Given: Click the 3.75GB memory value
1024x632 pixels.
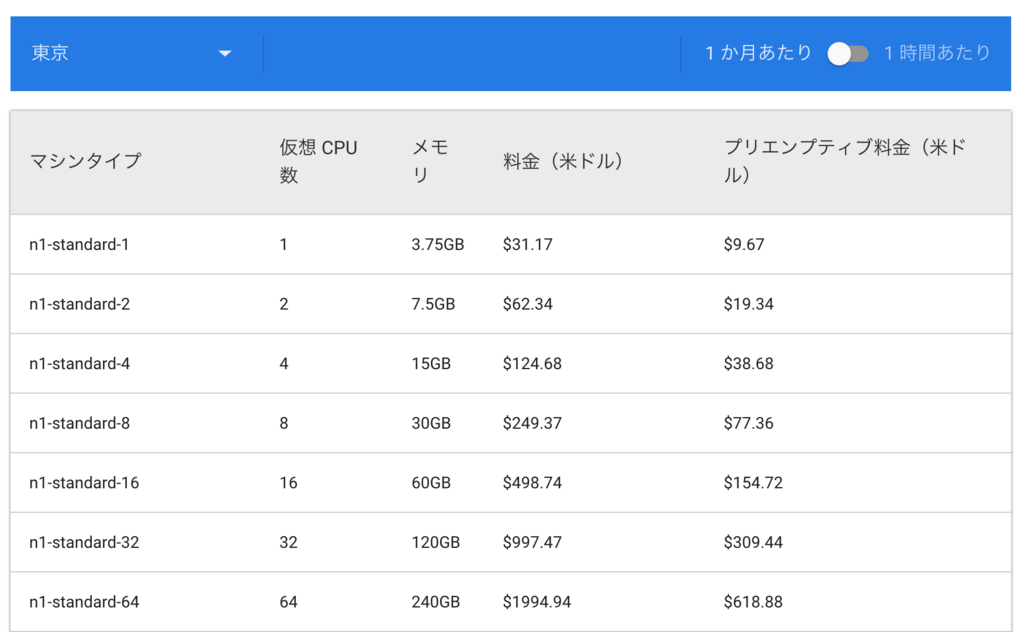Looking at the screenshot, I should (x=438, y=244).
